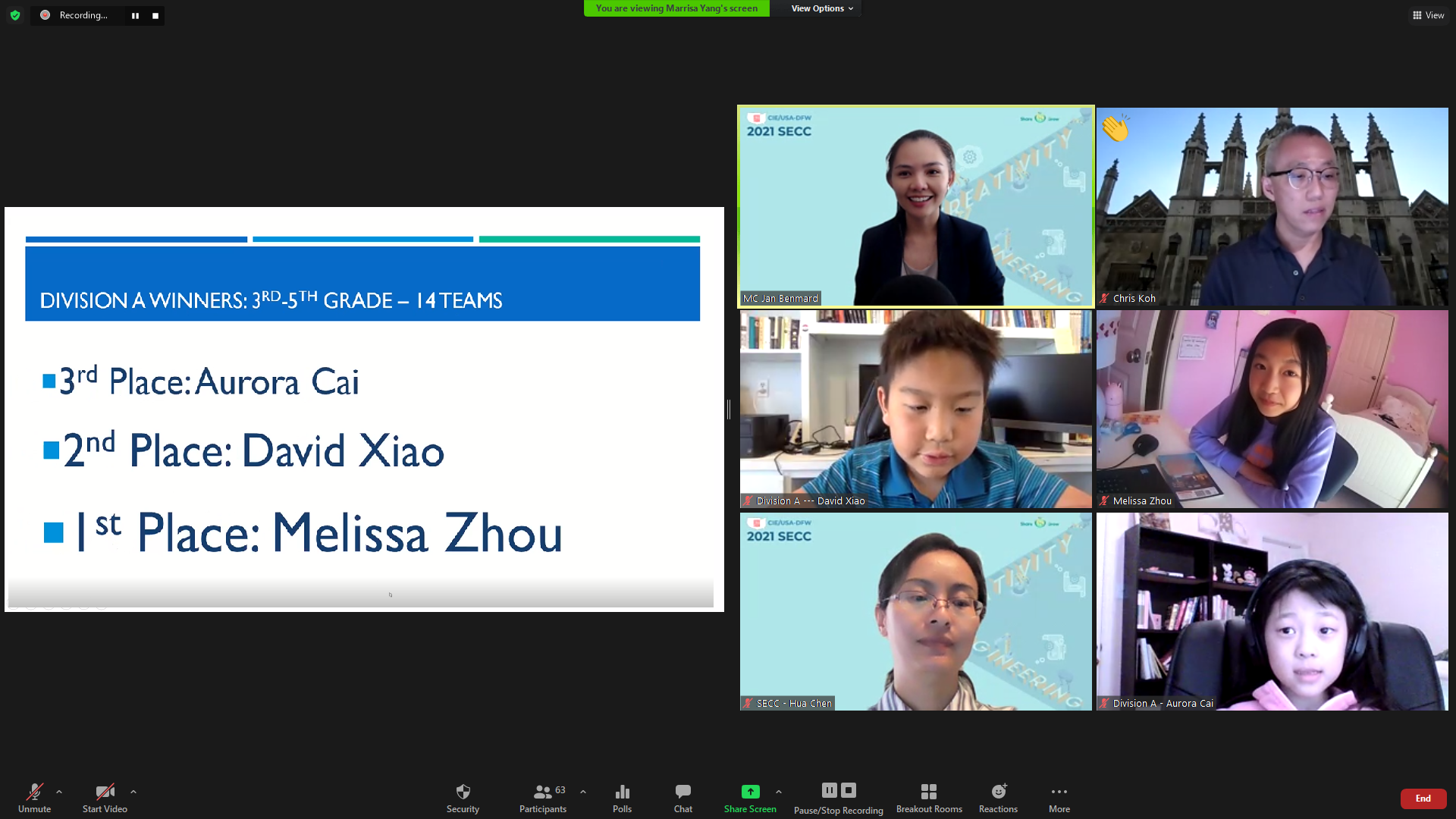Open the More menu

click(x=1059, y=798)
